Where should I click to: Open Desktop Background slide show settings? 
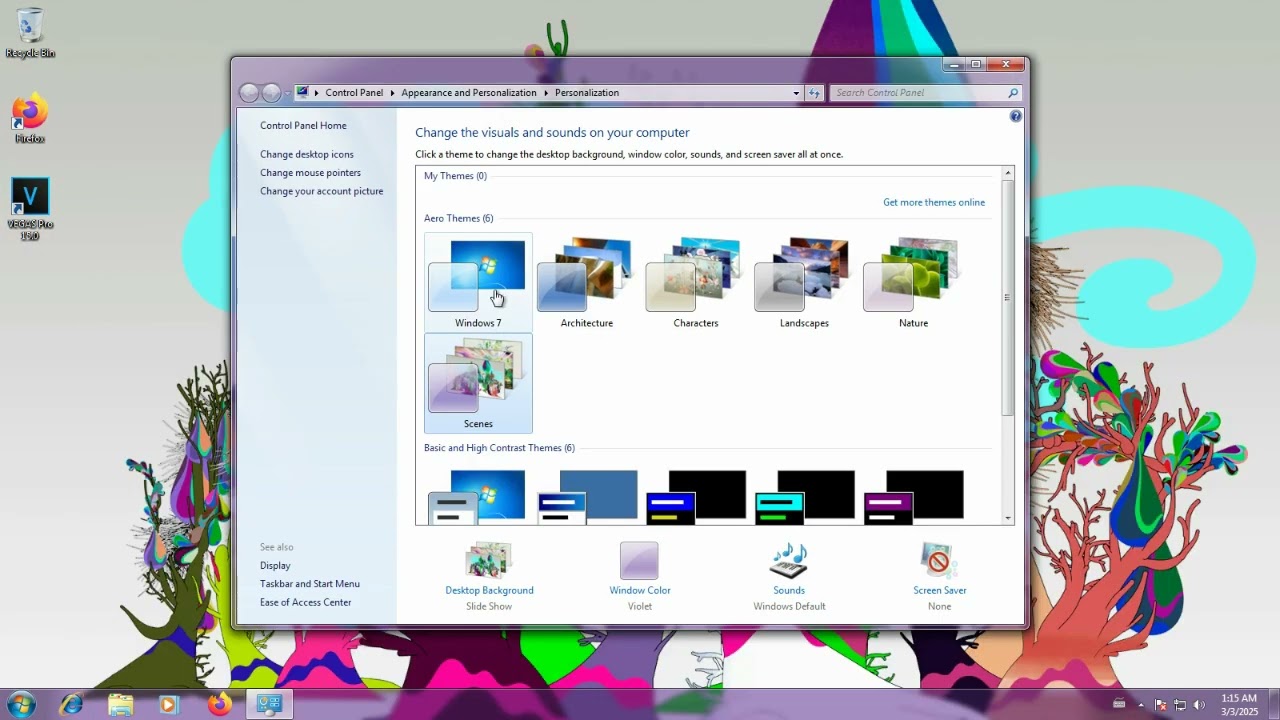[x=489, y=576]
